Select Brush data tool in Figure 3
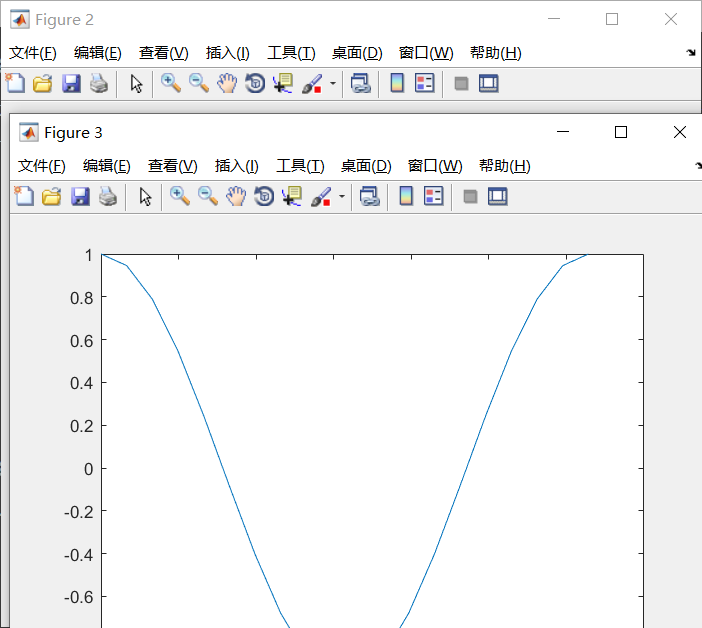Screen dimensions: 702x628 click(x=321, y=197)
